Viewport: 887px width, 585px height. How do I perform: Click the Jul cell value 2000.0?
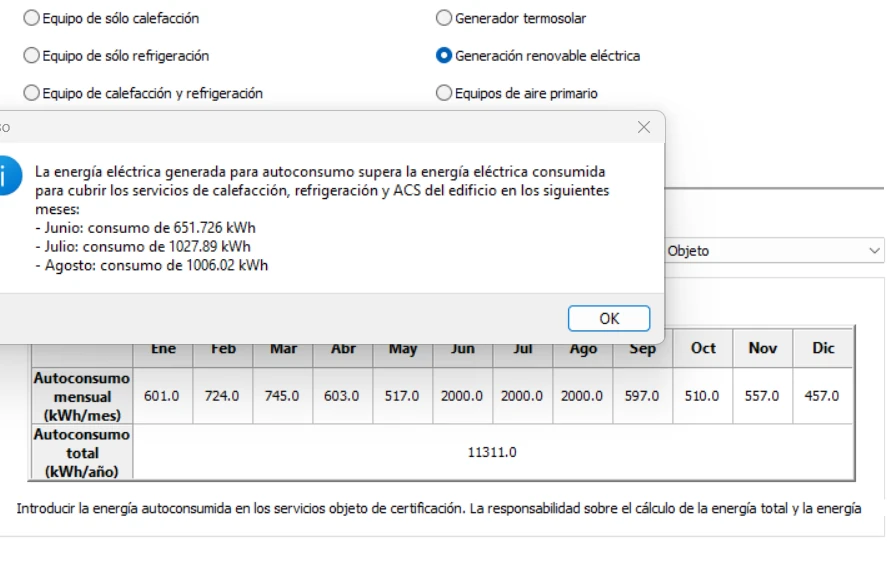(x=522, y=396)
